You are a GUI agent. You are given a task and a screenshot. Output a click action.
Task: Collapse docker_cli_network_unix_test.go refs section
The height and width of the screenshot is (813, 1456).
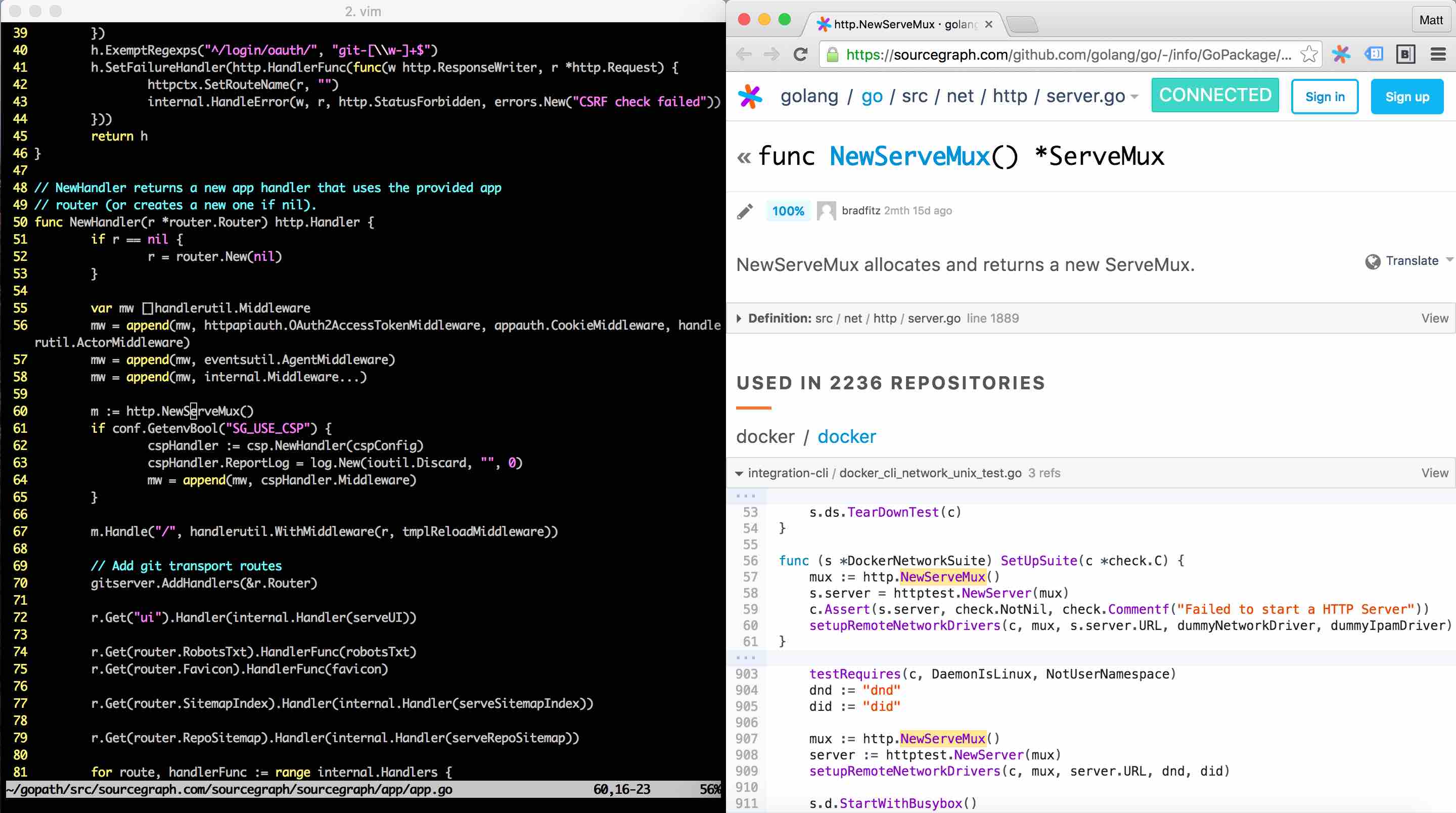[739, 474]
